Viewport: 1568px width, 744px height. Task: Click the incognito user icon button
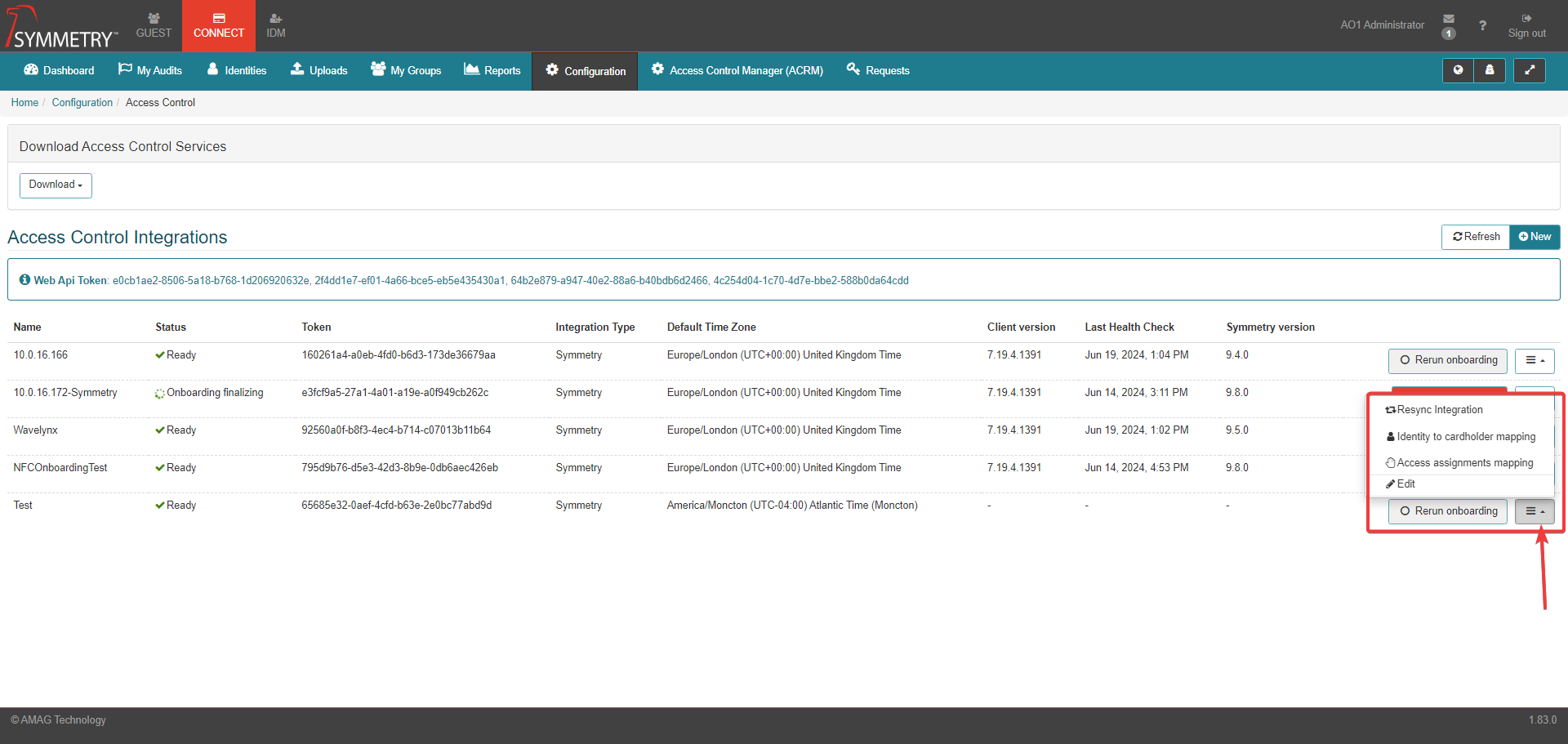1490,70
